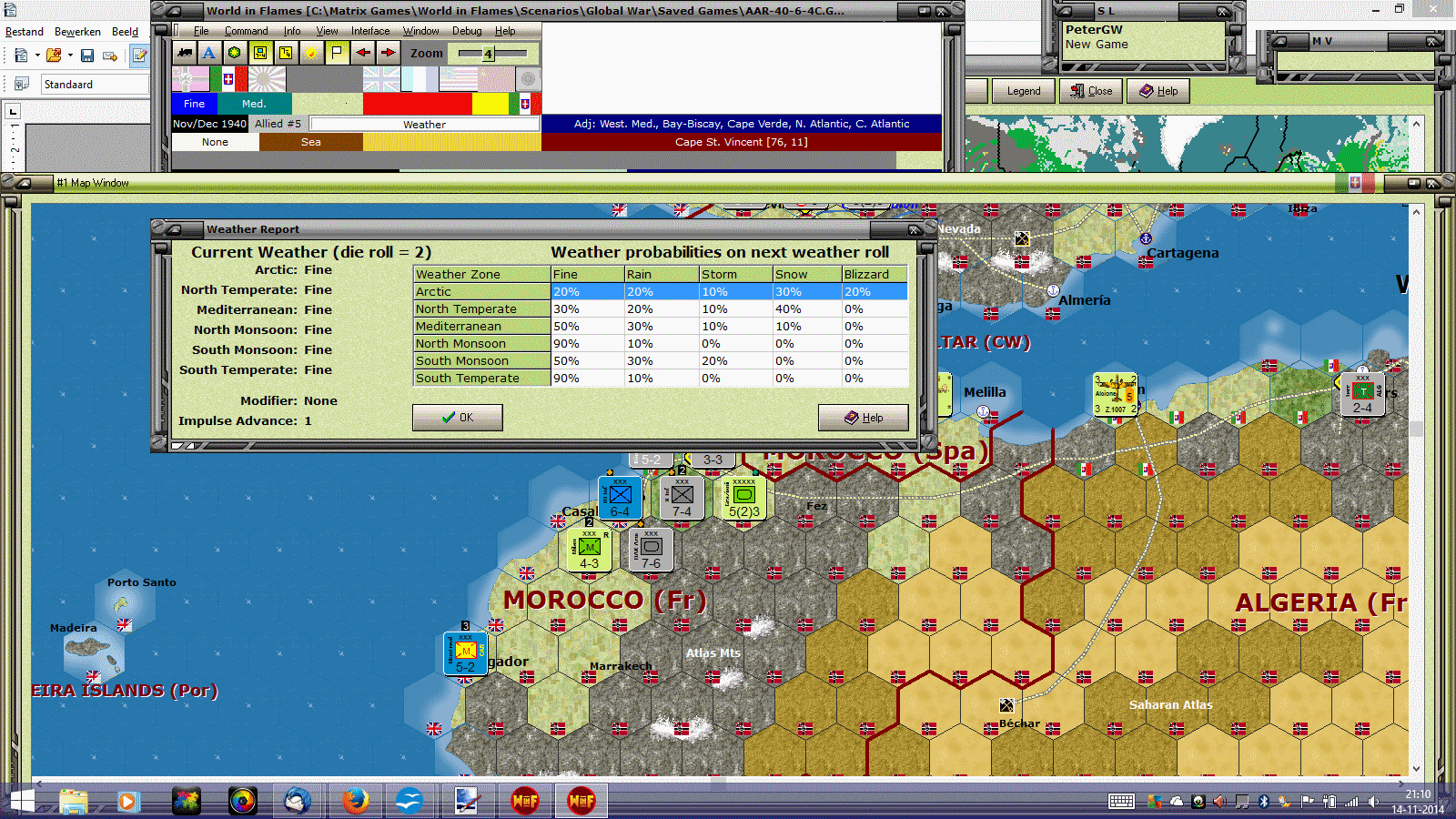Click the map's vertical scrollbar down arrow
1456x819 pixels.
click(1416, 769)
